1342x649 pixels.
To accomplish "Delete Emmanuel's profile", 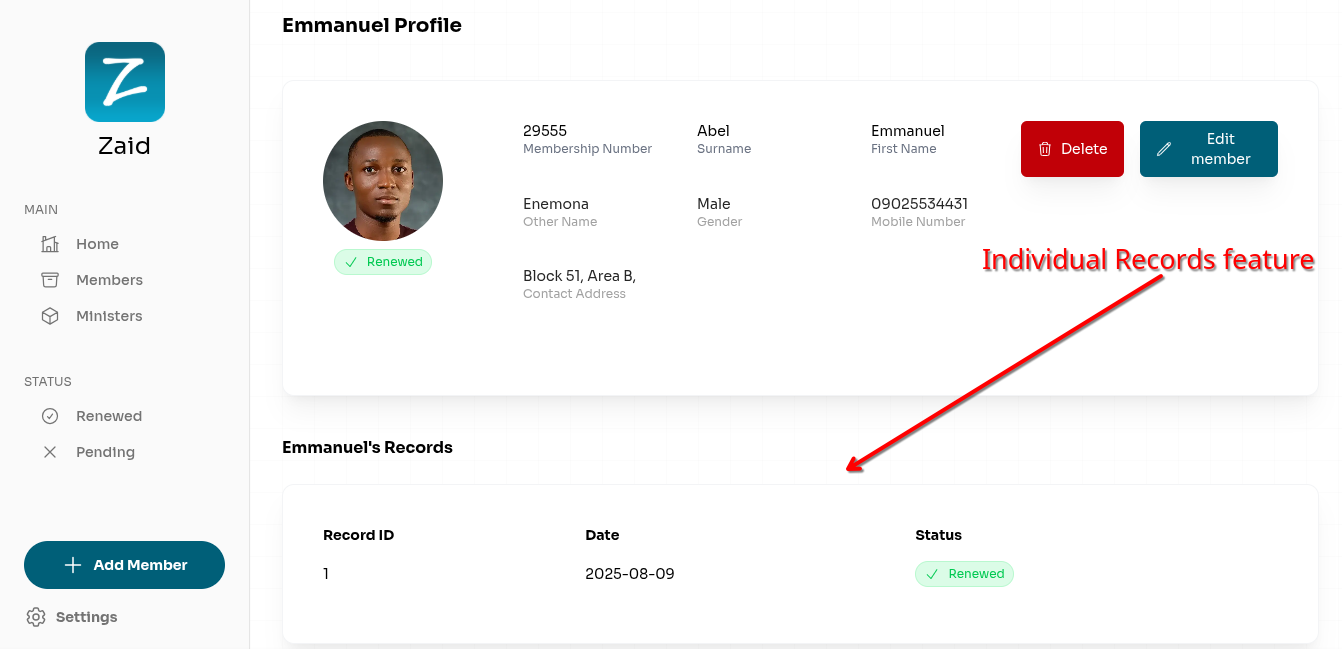I will click(x=1072, y=149).
